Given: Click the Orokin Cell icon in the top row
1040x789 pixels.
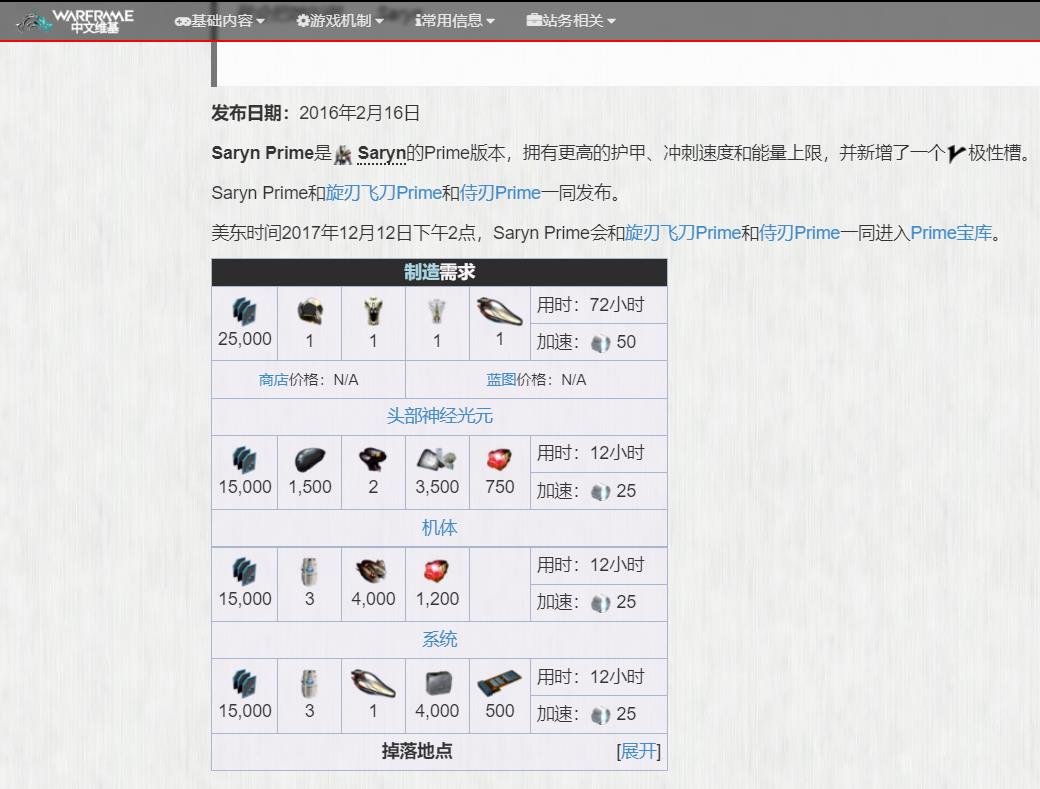Looking at the screenshot, I should point(499,310).
